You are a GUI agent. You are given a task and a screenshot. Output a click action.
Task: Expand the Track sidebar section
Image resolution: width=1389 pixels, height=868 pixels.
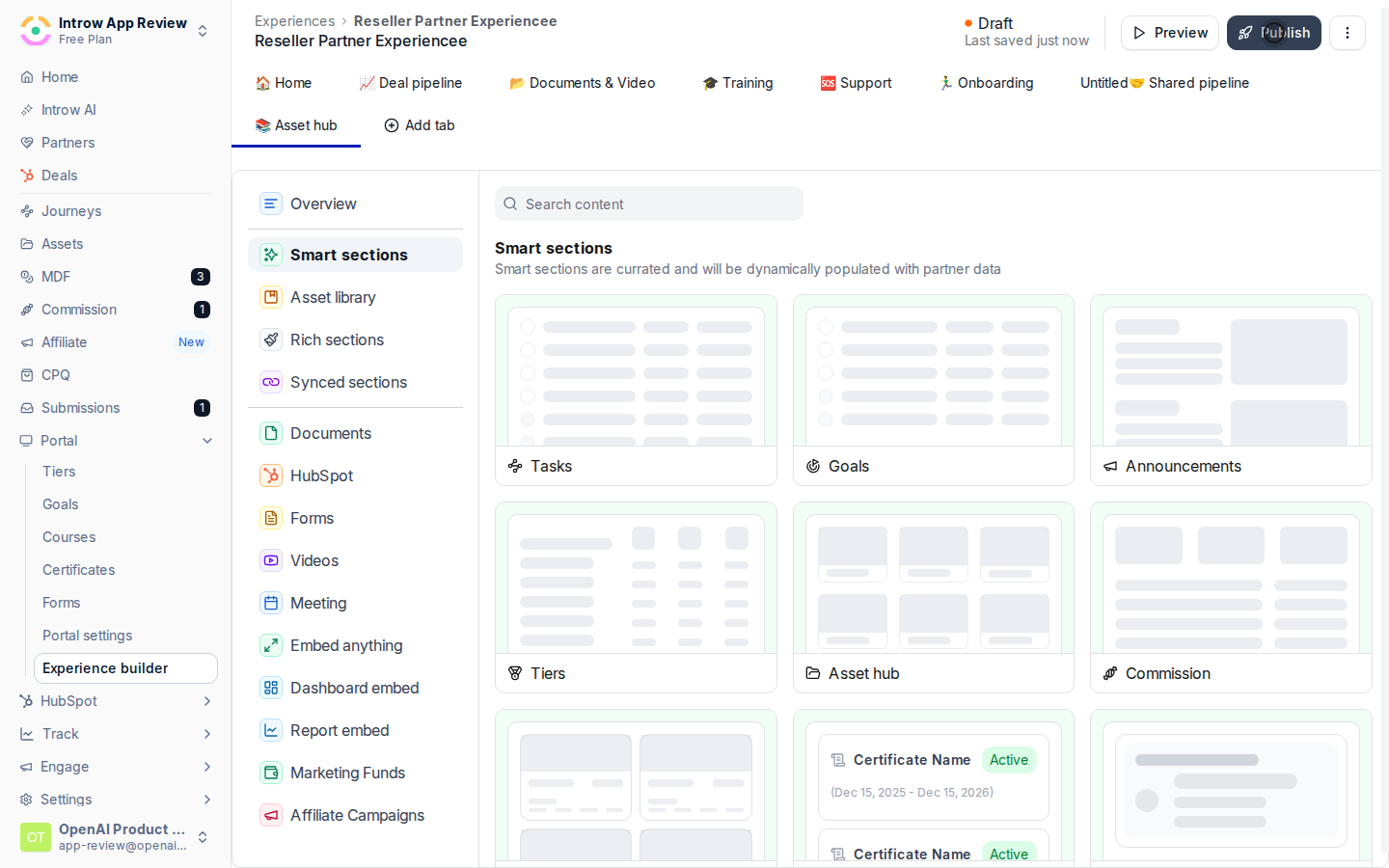click(x=207, y=734)
